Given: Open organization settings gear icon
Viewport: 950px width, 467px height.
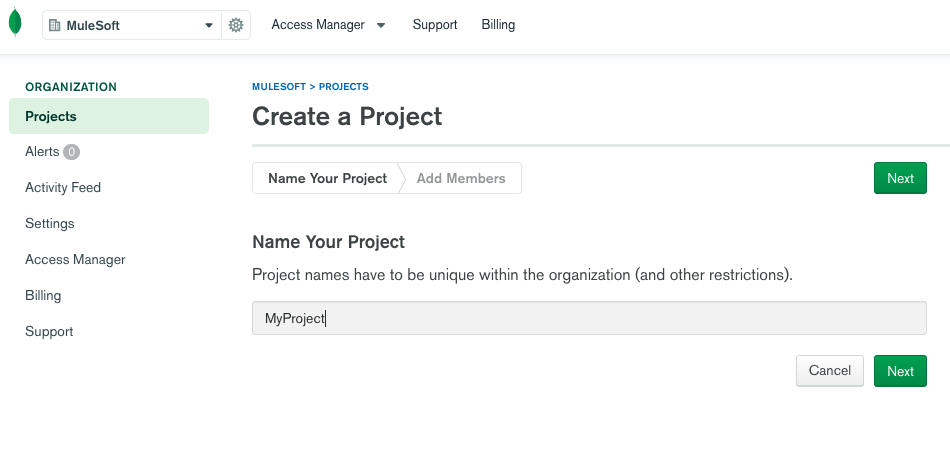Looking at the screenshot, I should (236, 25).
